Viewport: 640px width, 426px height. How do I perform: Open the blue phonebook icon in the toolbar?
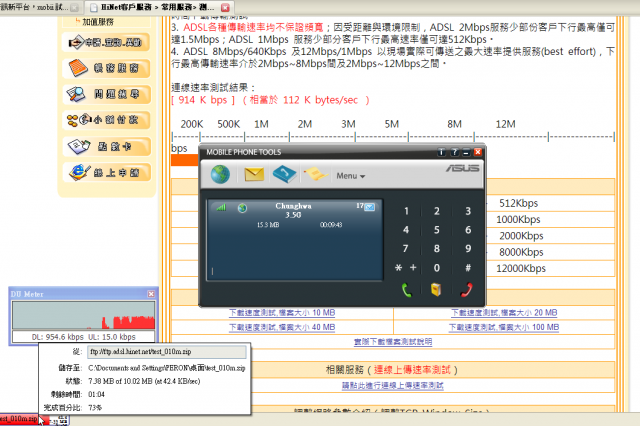tap(284, 175)
